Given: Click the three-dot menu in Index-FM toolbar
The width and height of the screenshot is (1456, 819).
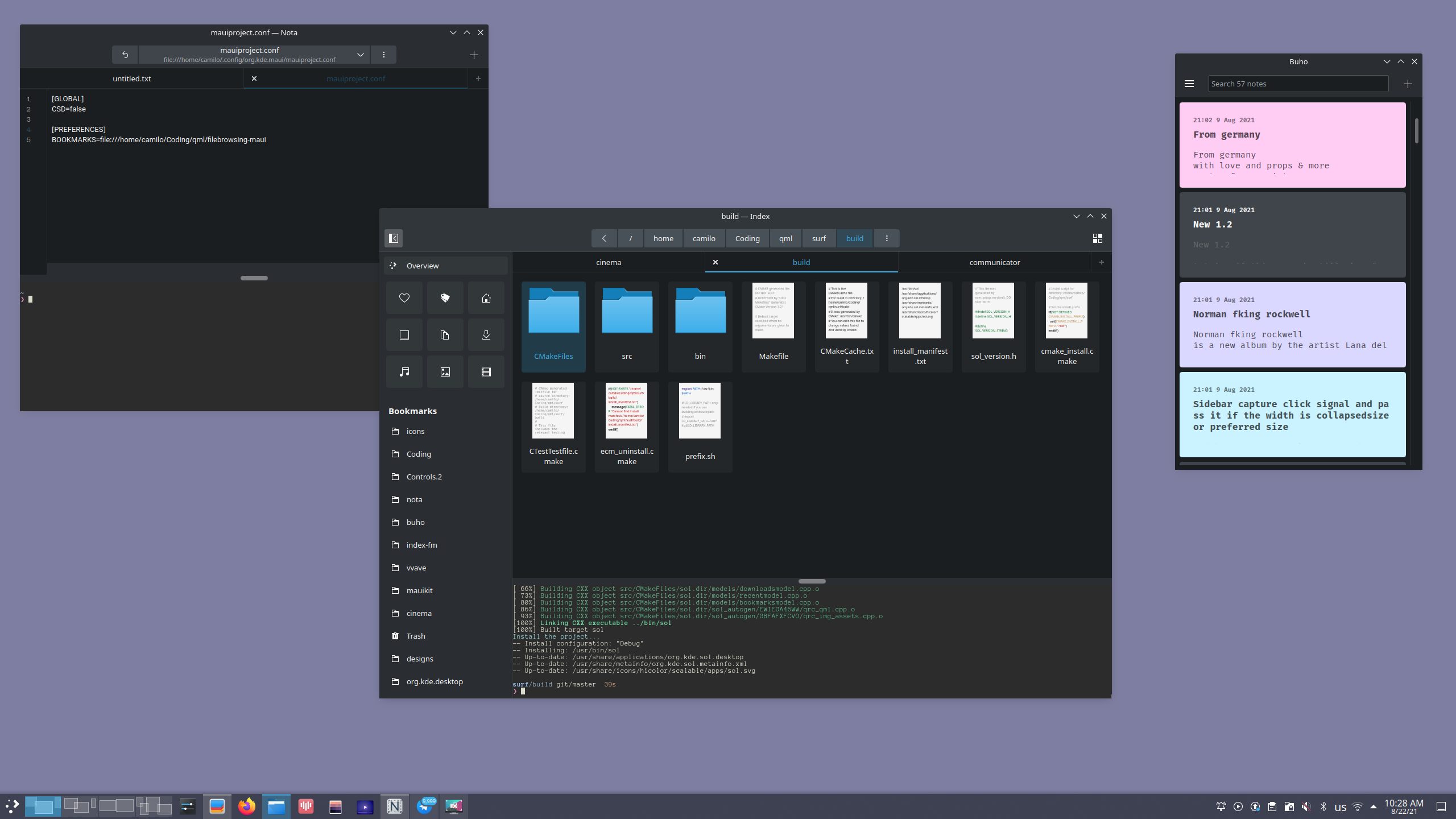Looking at the screenshot, I should 886,238.
